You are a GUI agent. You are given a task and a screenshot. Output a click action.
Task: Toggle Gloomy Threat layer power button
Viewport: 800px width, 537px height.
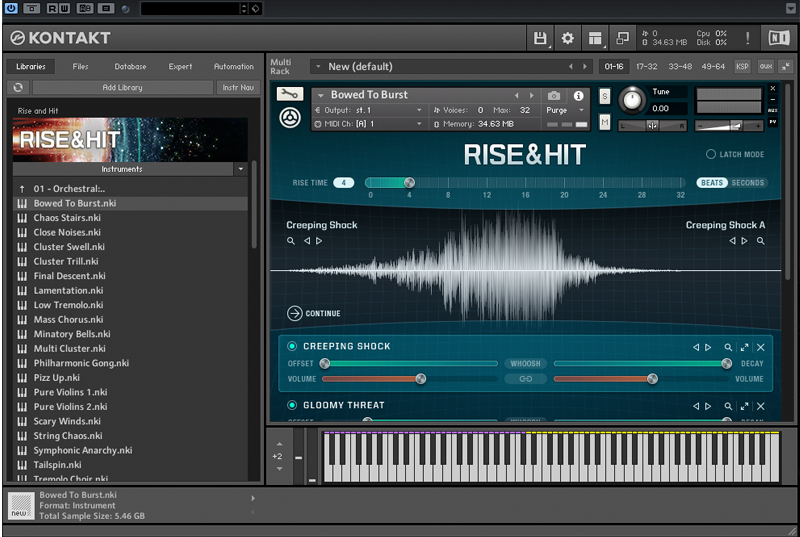292,405
